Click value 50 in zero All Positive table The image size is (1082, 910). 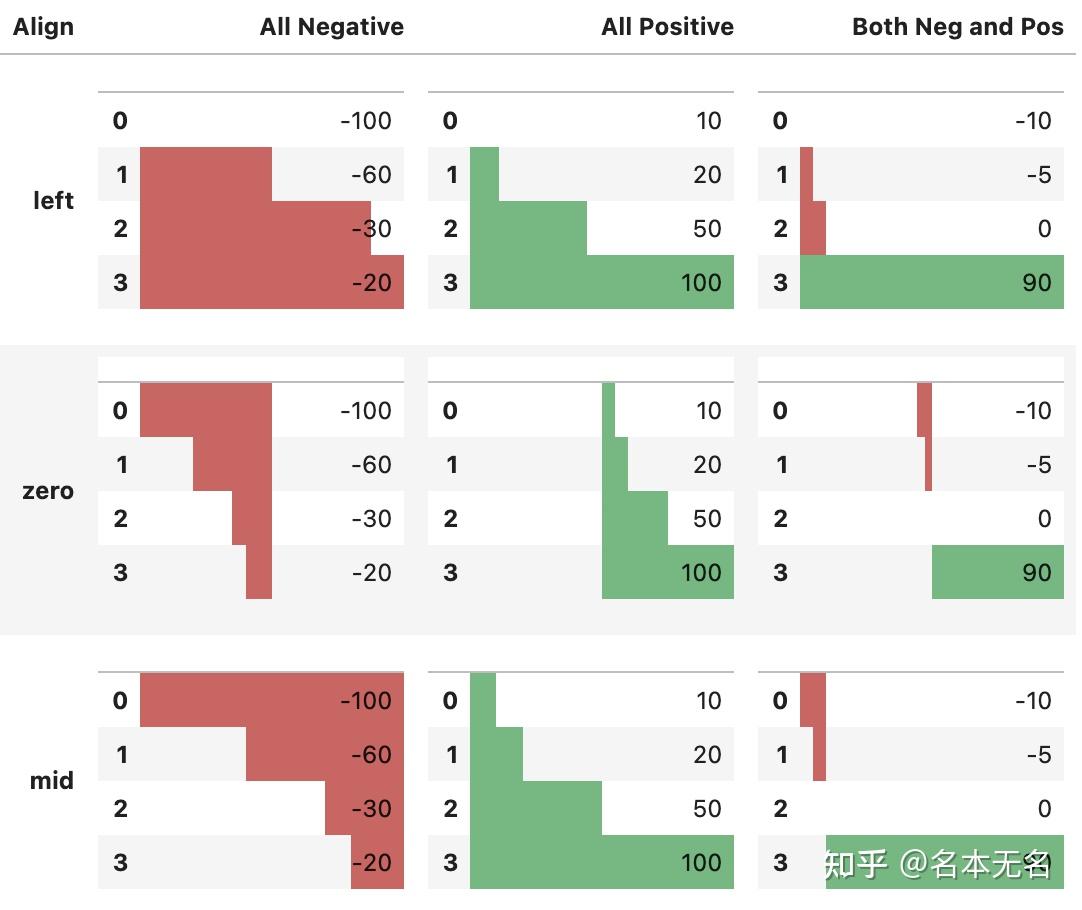click(707, 519)
